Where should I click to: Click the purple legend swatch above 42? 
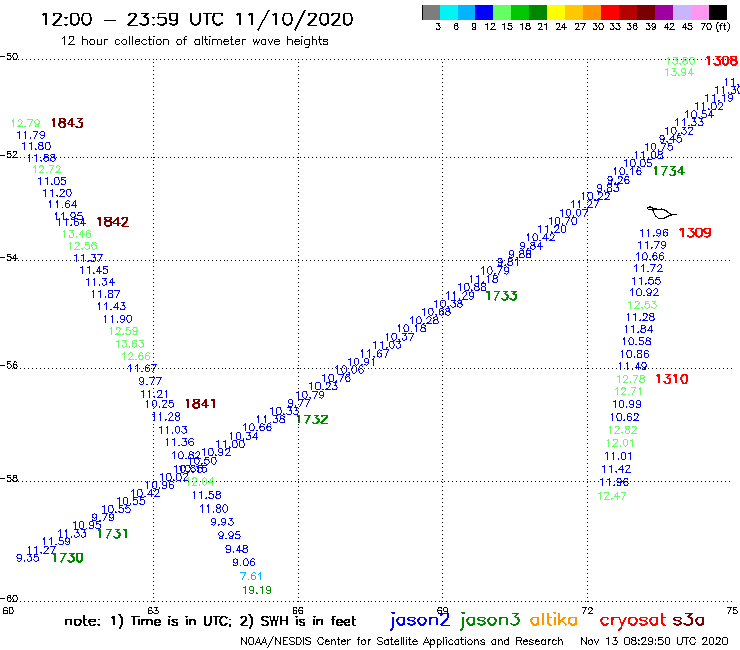pyautogui.click(x=663, y=12)
